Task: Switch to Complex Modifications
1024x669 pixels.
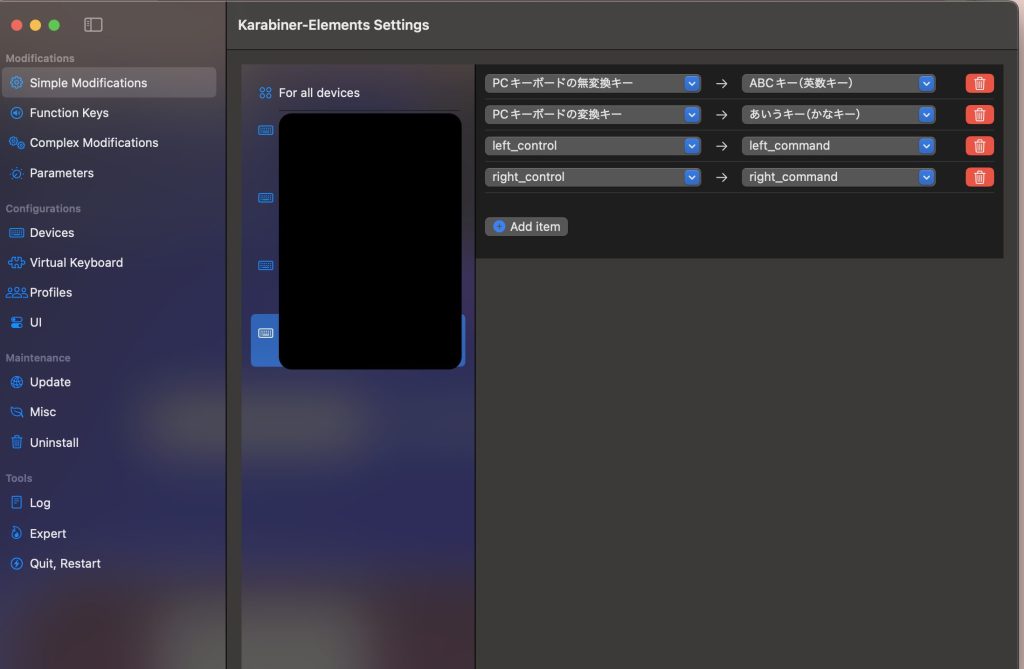Action: 93,143
